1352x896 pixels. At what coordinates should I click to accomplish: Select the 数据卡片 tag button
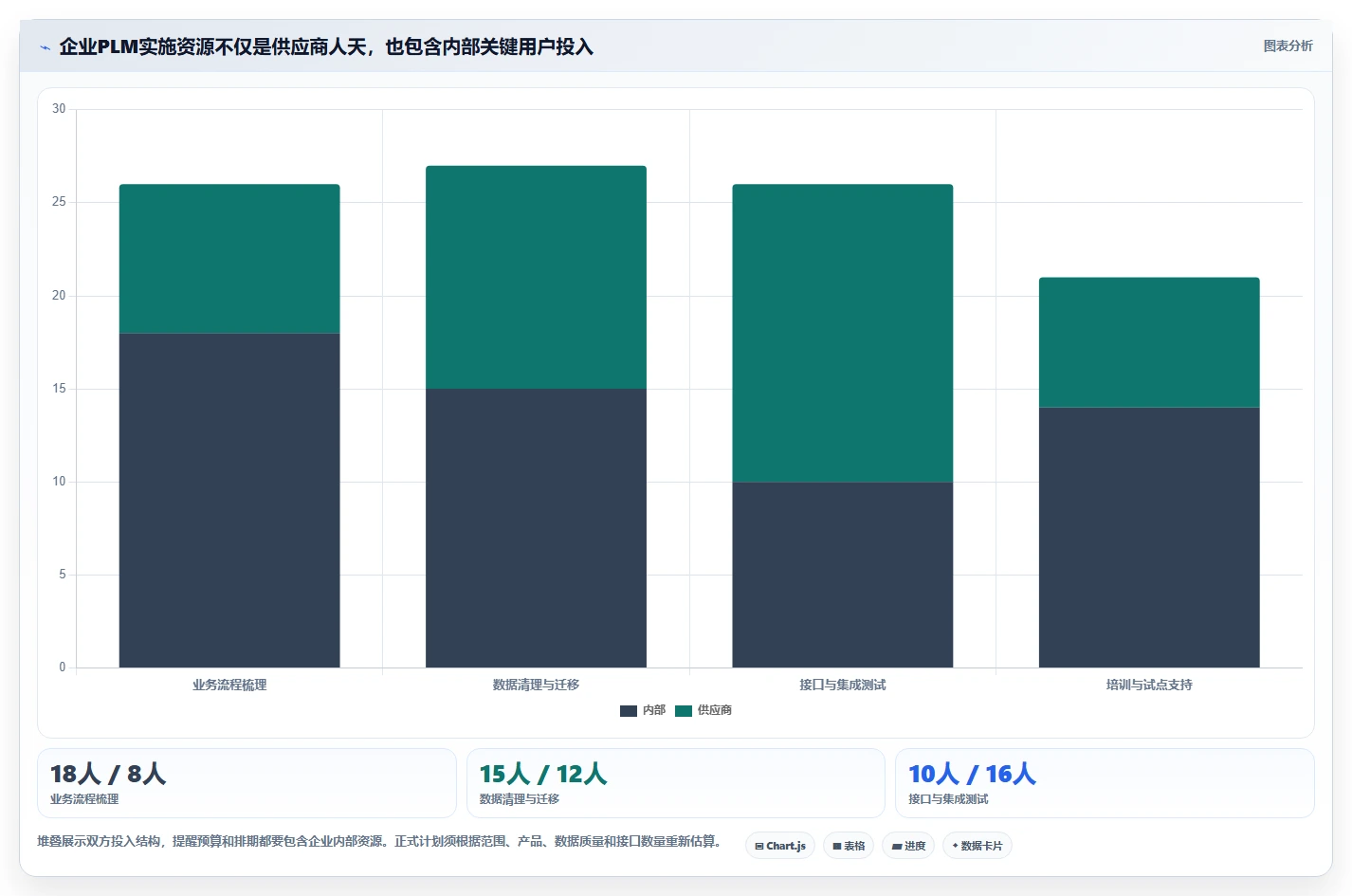point(977,846)
